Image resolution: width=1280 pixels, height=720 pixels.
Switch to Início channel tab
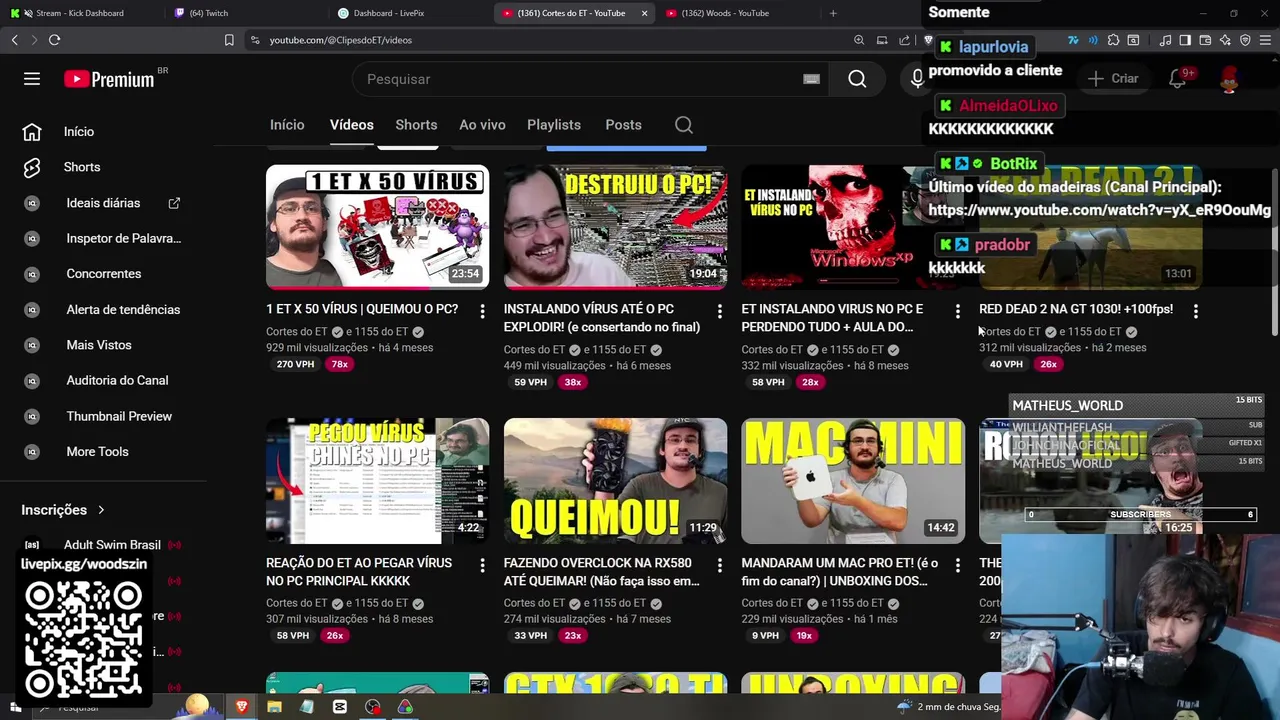[287, 125]
